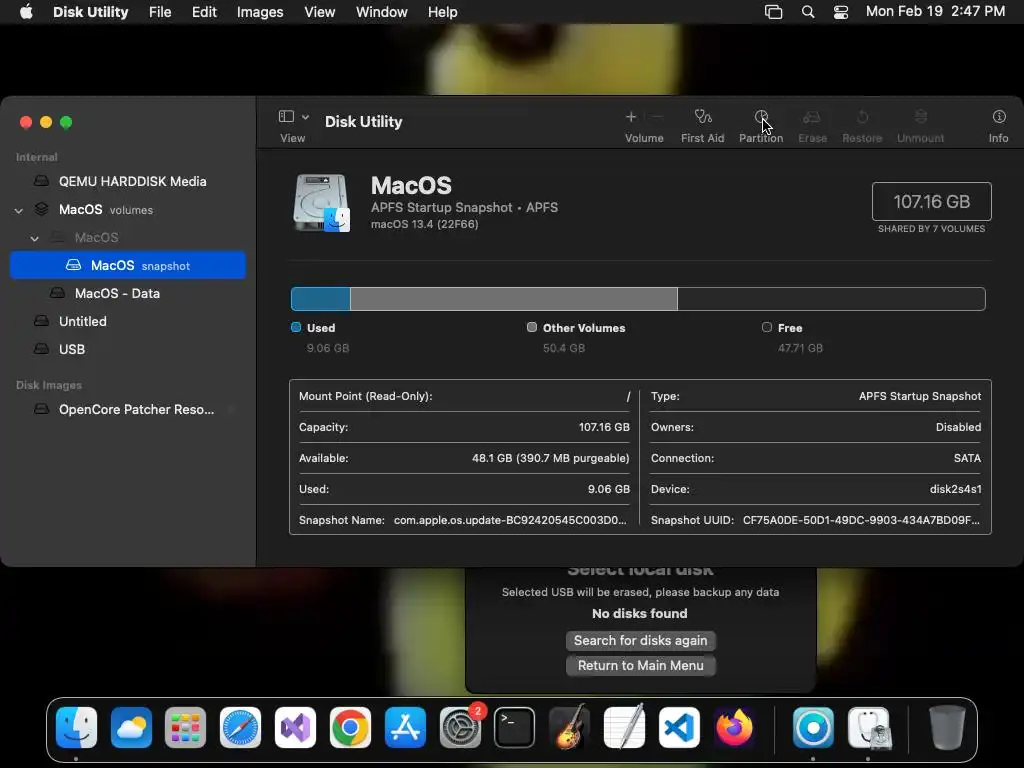Collapse the greyed MacOS volume group
This screenshot has width=1024, height=768.
coord(35,238)
